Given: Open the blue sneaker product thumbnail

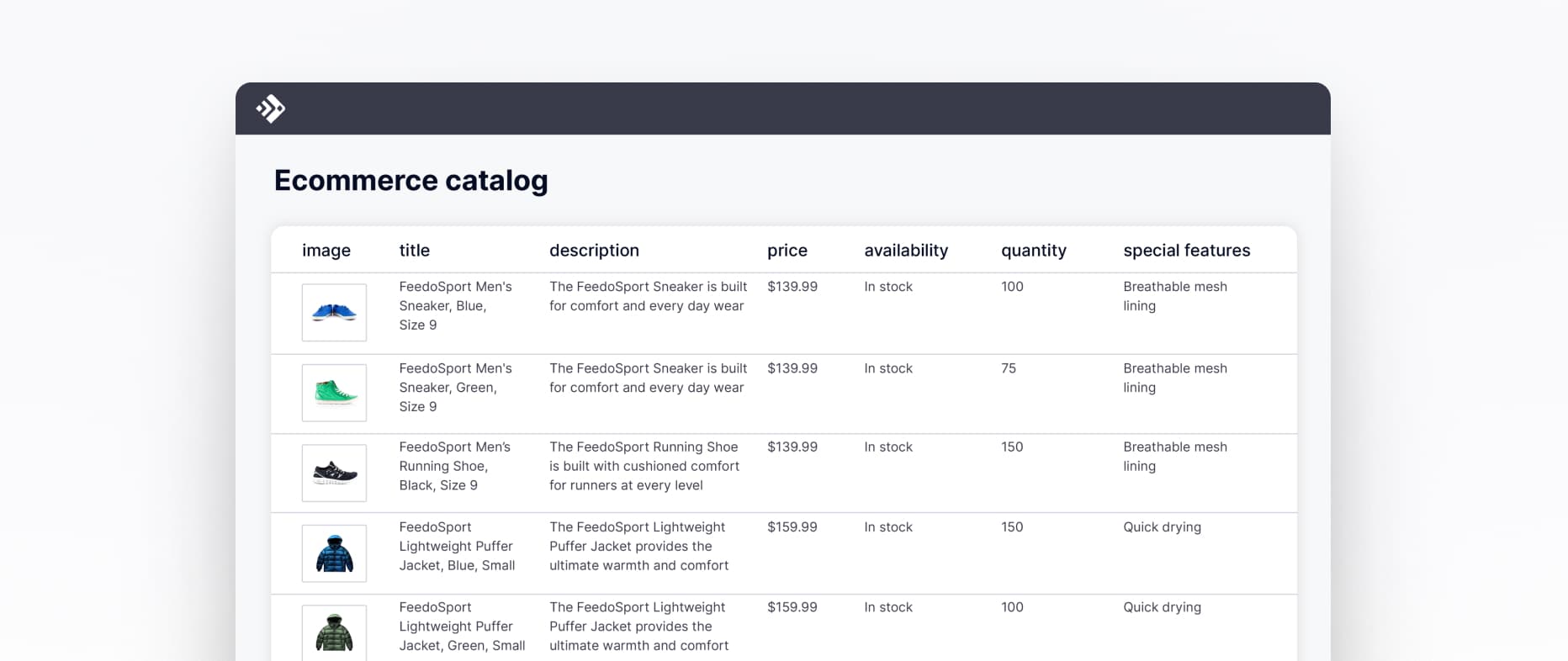Looking at the screenshot, I should point(334,313).
